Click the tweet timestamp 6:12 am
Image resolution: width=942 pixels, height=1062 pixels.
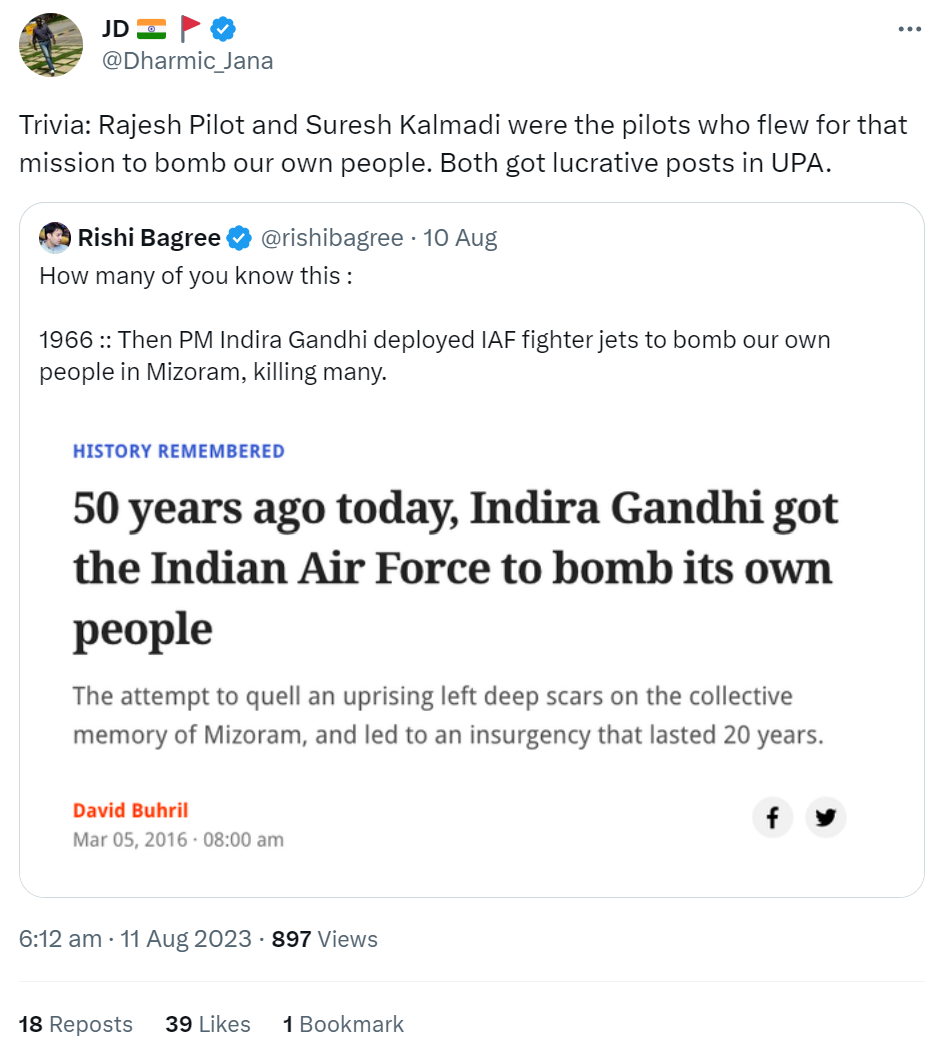(x=60, y=939)
